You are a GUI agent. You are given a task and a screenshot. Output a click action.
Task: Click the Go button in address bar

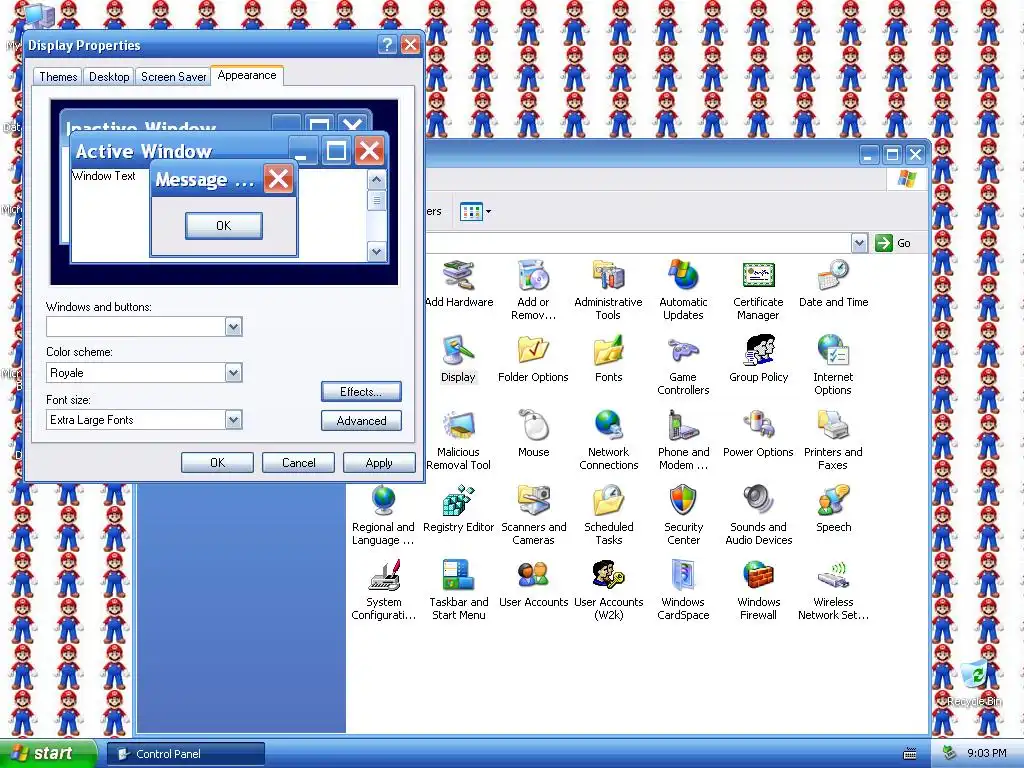click(x=893, y=243)
